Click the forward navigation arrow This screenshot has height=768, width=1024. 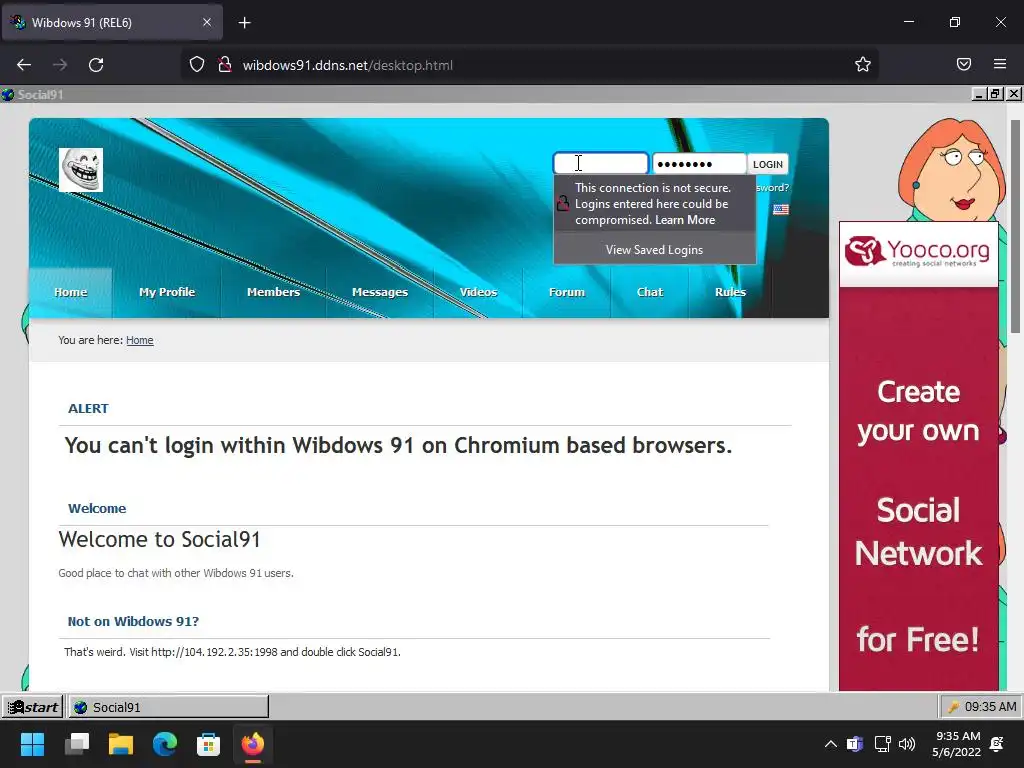pyautogui.click(x=60, y=65)
